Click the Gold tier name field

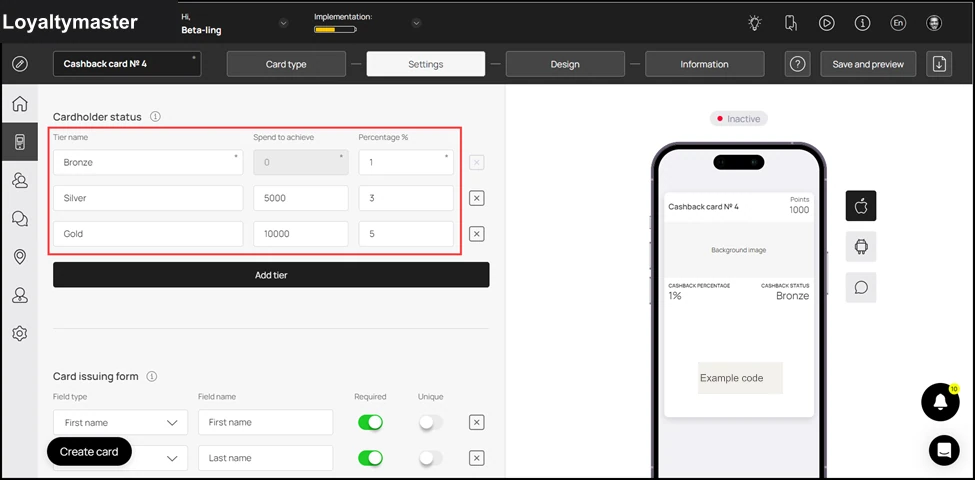coord(148,234)
